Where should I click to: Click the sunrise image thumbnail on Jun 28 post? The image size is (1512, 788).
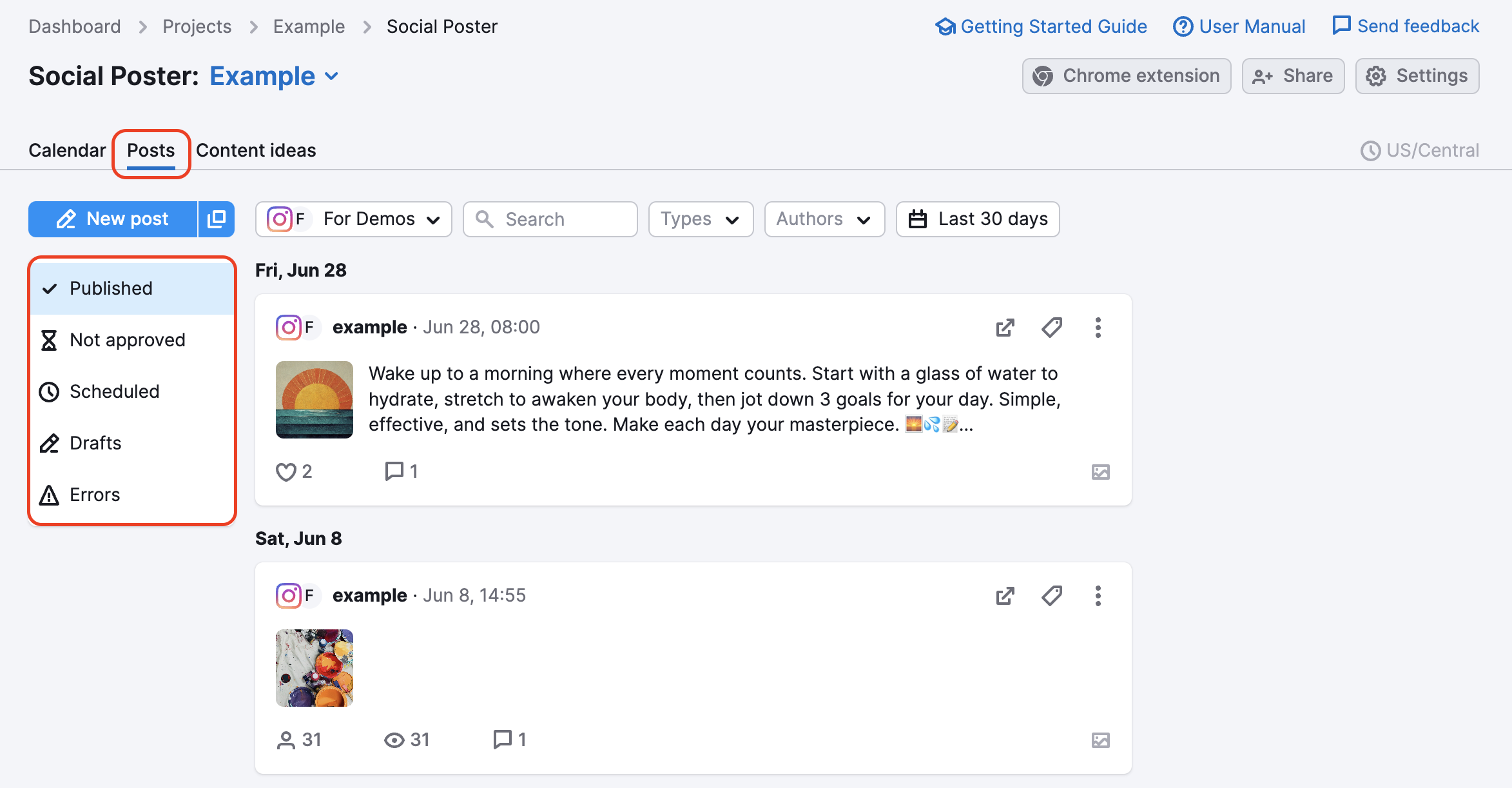click(314, 400)
